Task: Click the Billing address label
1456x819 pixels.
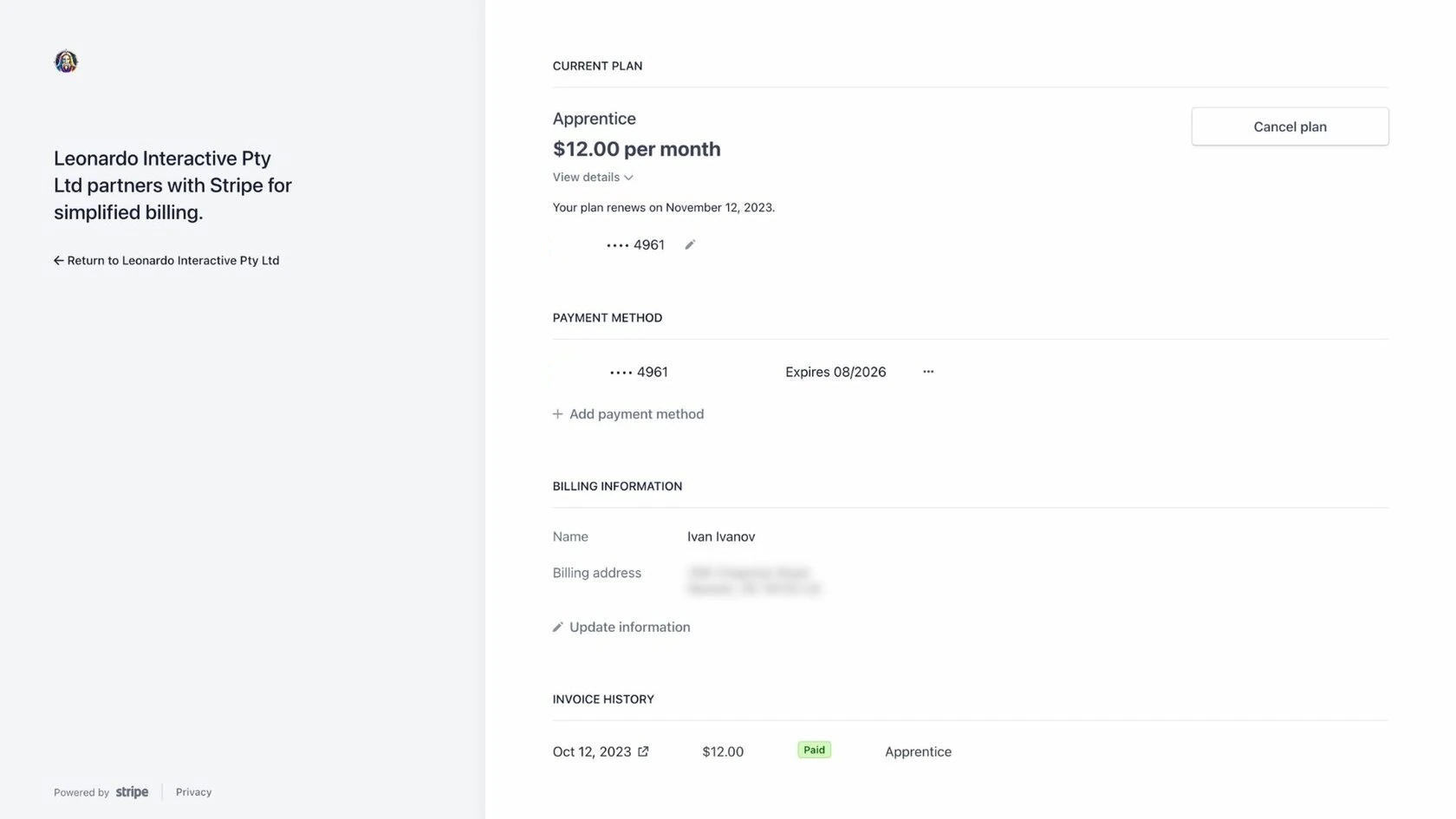Action: (597, 573)
